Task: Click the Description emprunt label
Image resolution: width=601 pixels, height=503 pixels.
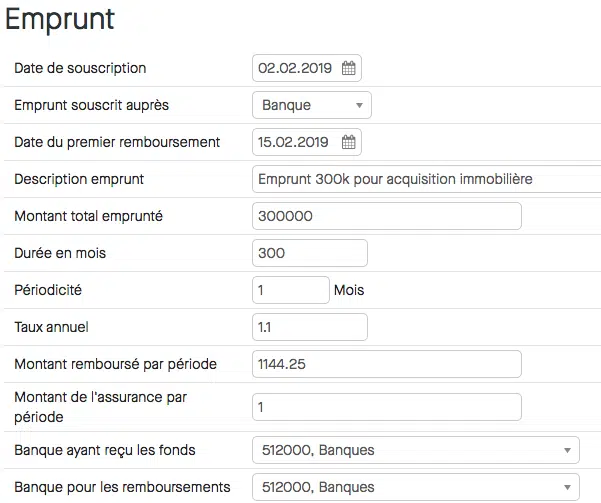Action: [x=79, y=179]
